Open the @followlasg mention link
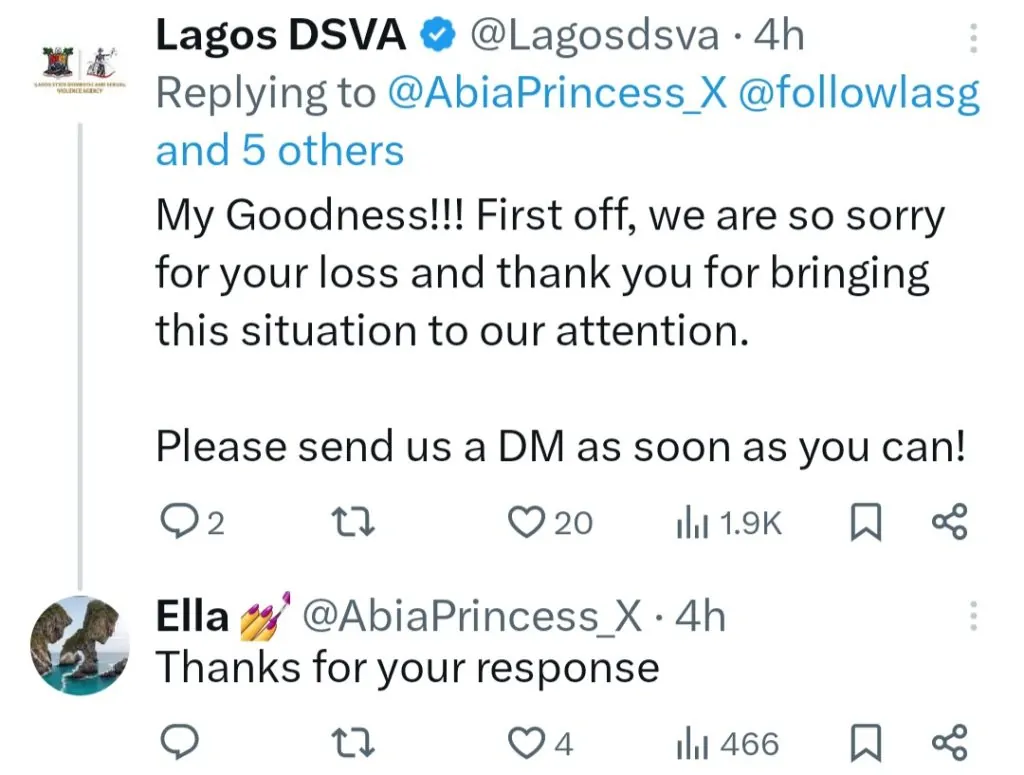This screenshot has width=1024, height=775. pyautogui.click(x=858, y=93)
